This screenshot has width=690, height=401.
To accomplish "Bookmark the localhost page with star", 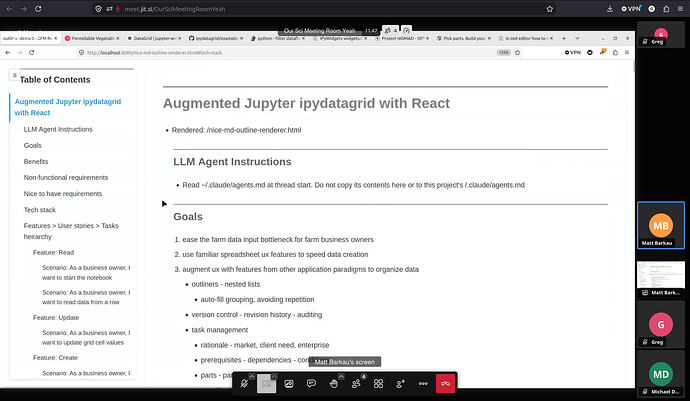I will click(518, 52).
